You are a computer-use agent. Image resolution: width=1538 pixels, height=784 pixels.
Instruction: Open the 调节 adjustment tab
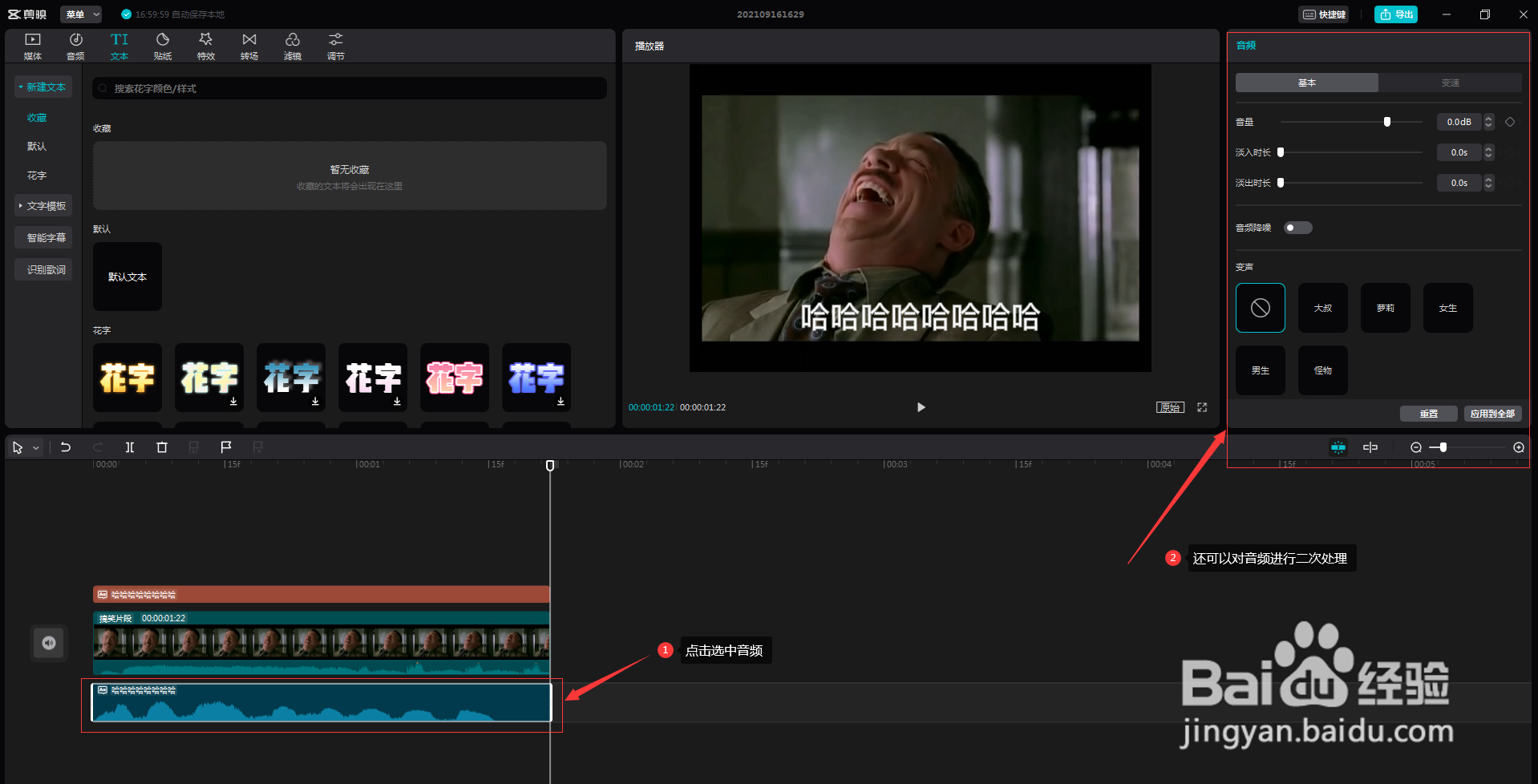click(336, 46)
